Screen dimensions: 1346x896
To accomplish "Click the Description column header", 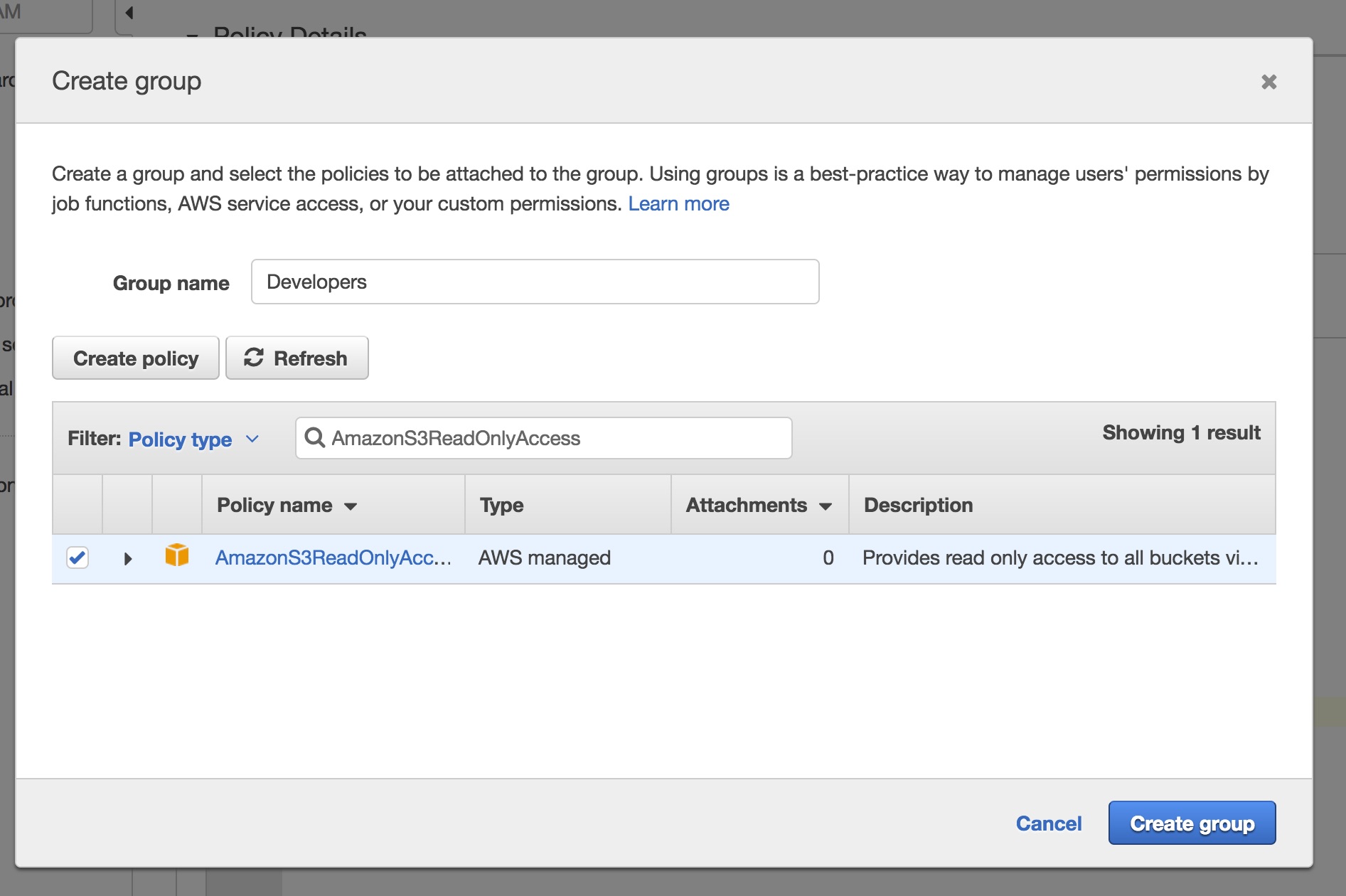I will (x=919, y=505).
